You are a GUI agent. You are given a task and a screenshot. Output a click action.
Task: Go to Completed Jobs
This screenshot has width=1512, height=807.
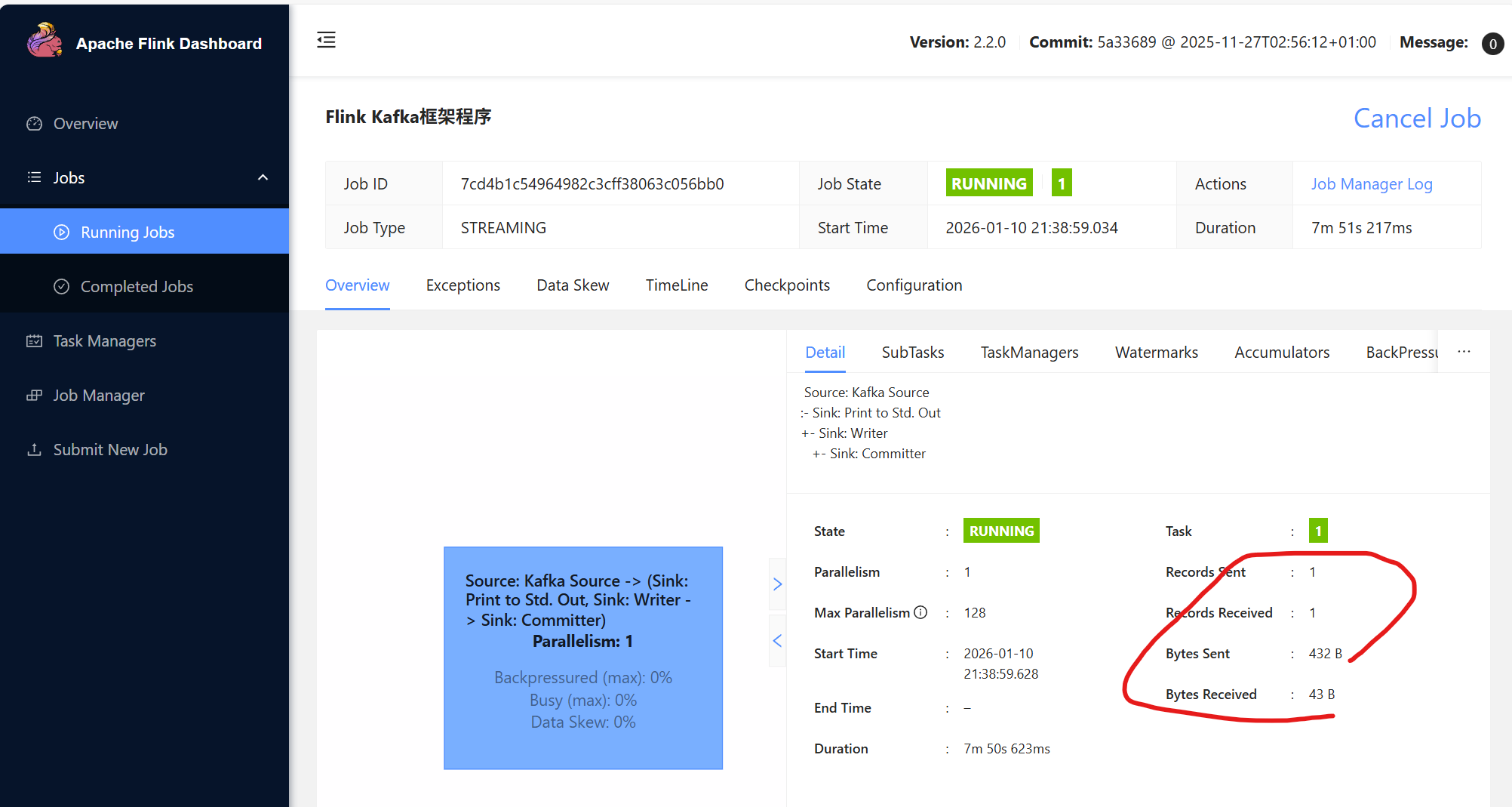click(144, 287)
